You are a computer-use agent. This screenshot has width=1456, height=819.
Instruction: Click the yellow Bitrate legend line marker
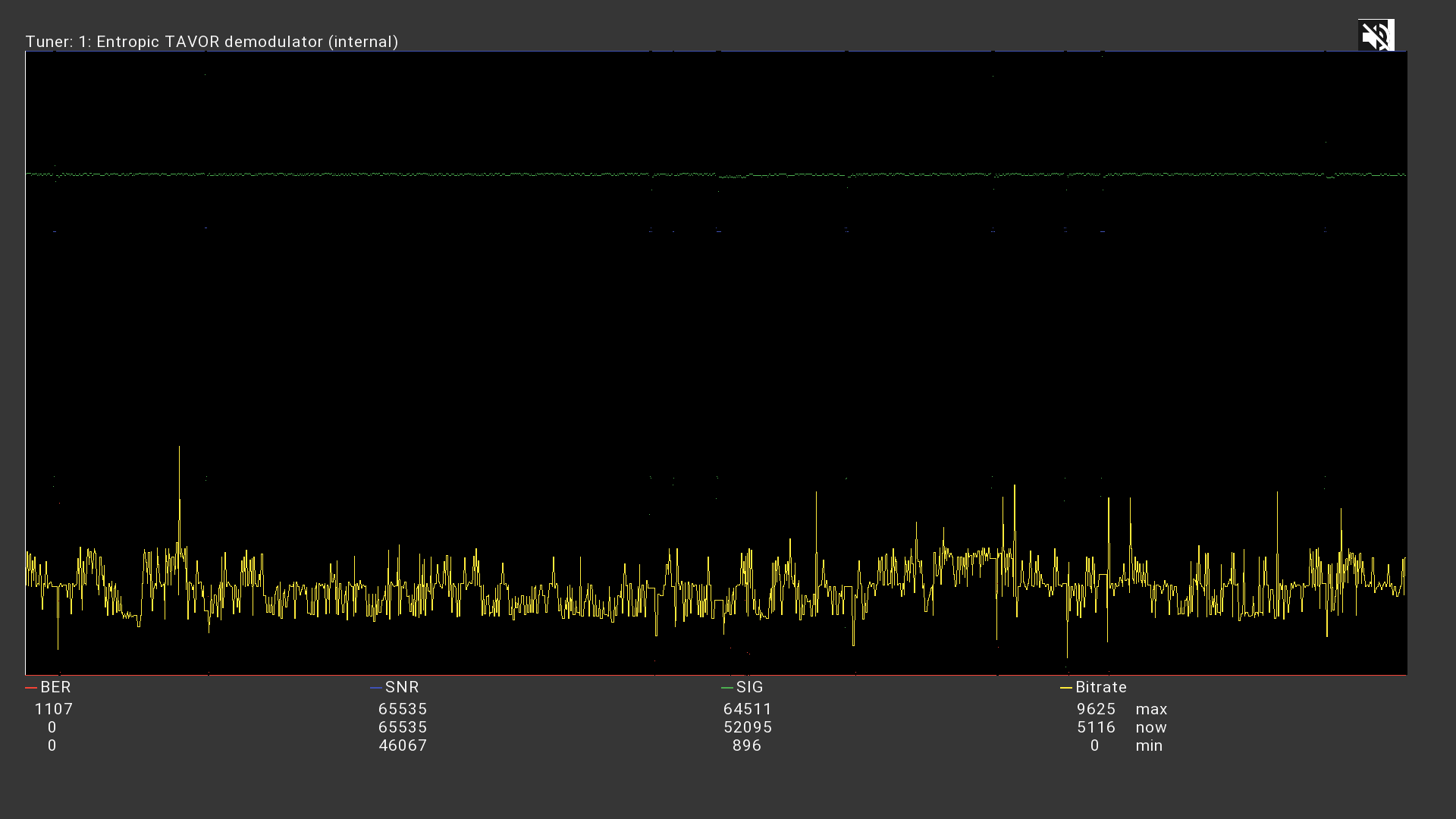click(1065, 688)
